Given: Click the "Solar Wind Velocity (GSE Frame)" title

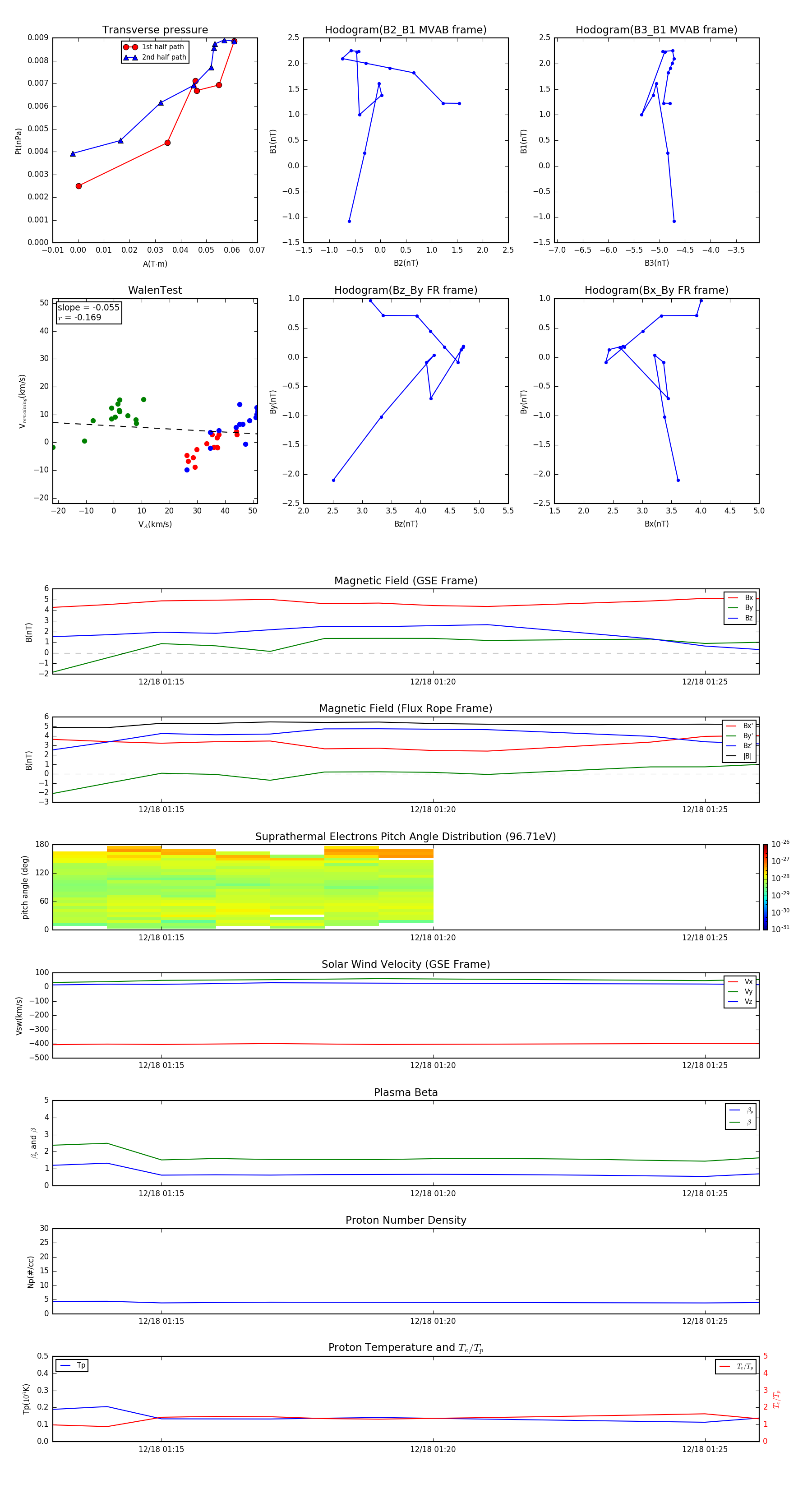Looking at the screenshot, I should (x=406, y=964).
